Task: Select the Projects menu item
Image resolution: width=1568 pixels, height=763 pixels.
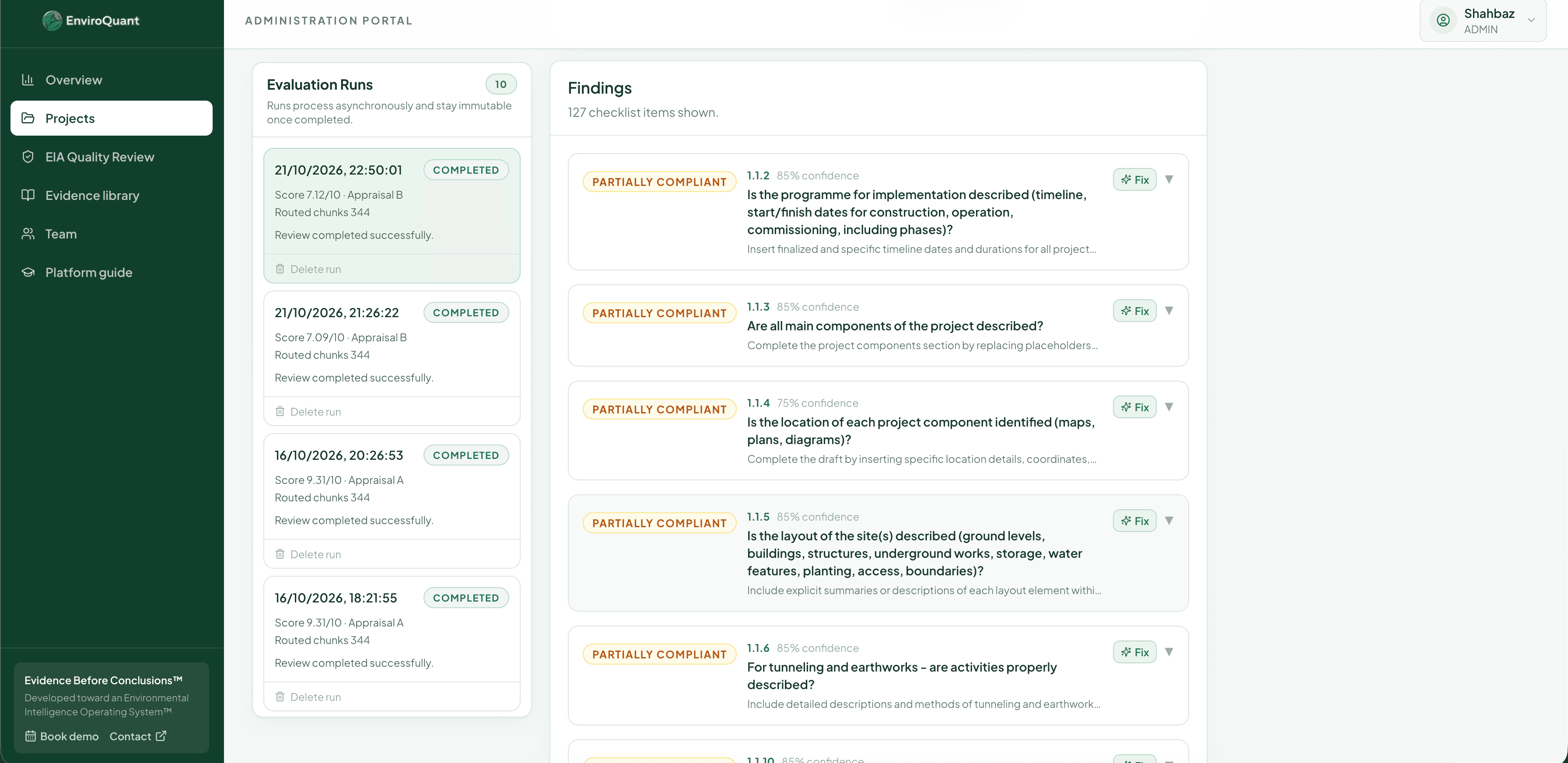Action: coord(112,118)
